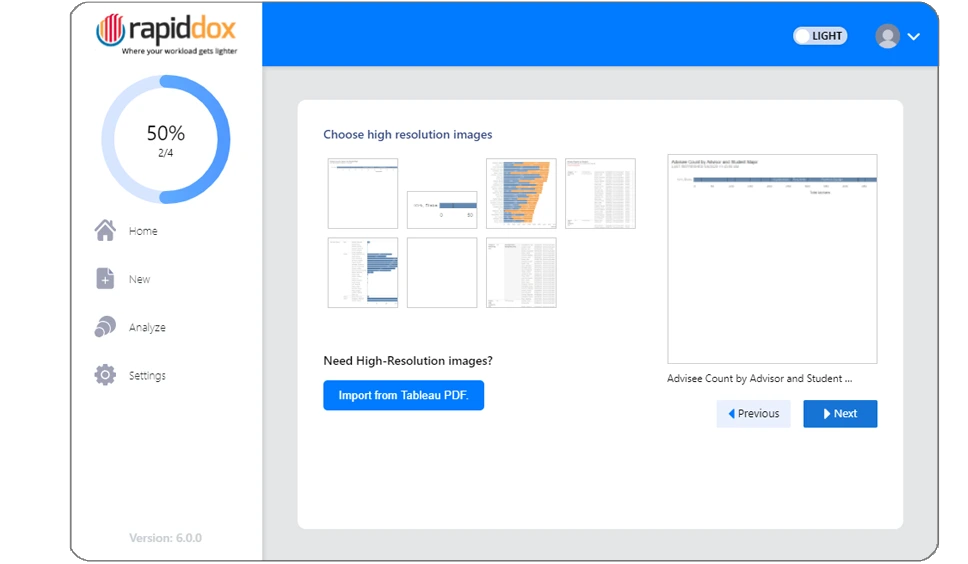Viewport: 968px width, 564px height.
Task: Click the 'Need High-Resolution images?' text
Action: (x=407, y=360)
